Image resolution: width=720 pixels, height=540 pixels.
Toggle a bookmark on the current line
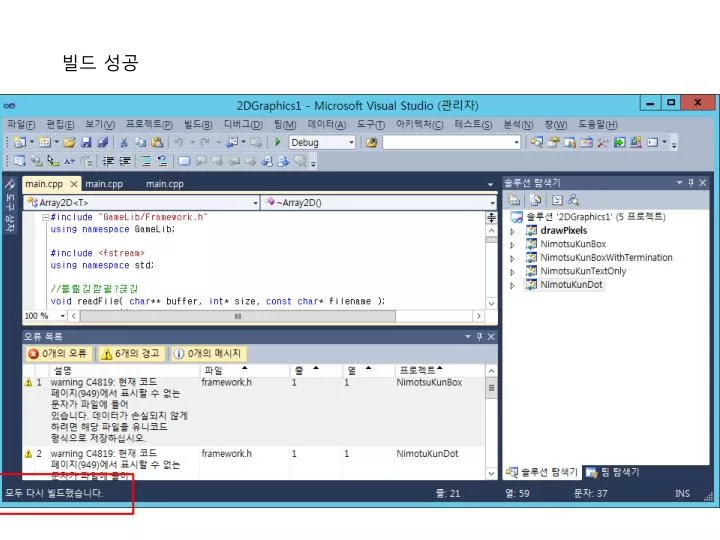point(184,161)
